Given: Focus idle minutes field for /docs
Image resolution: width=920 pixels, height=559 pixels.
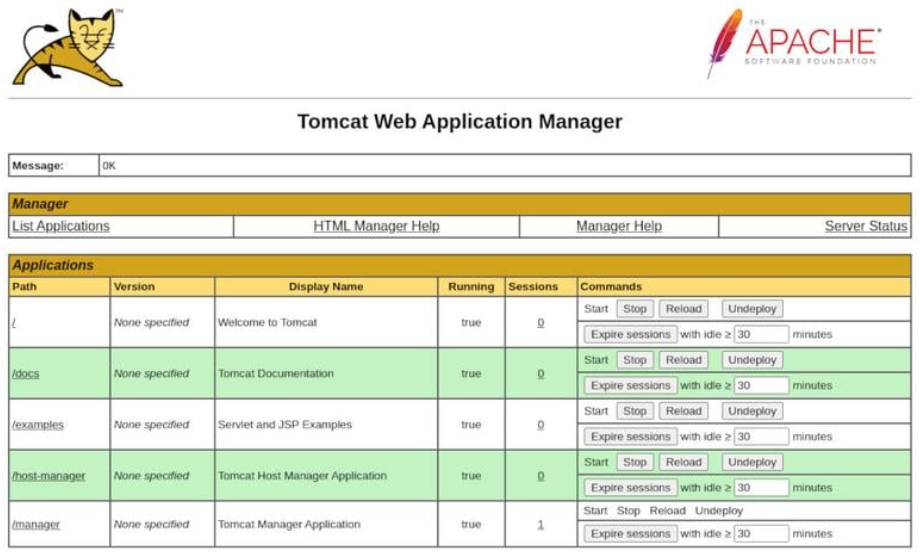Looking at the screenshot, I should (761, 385).
